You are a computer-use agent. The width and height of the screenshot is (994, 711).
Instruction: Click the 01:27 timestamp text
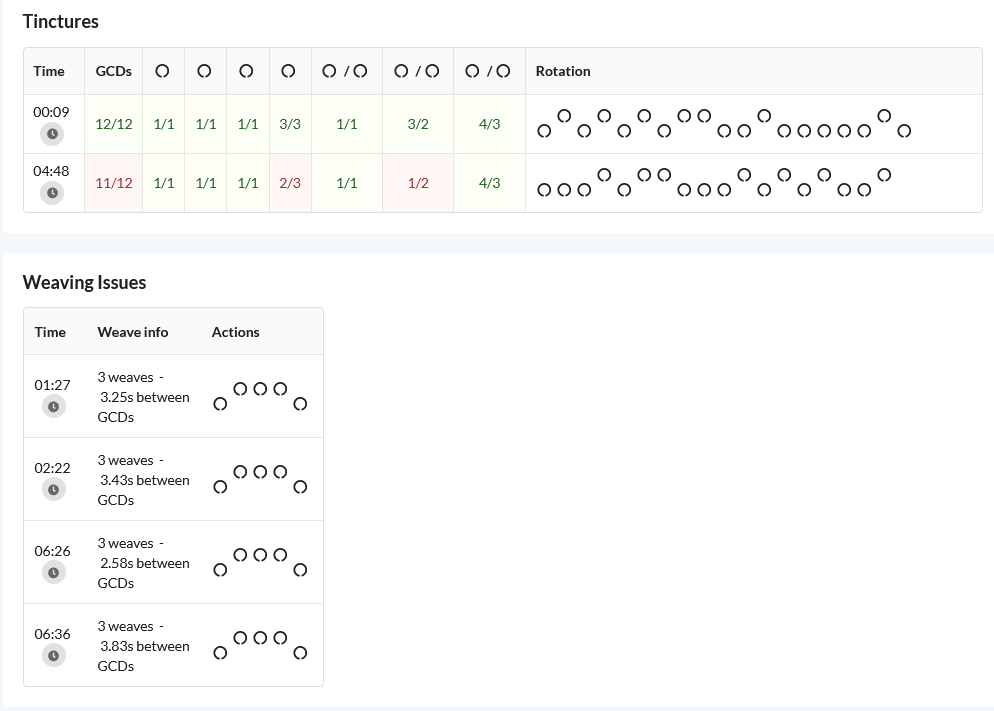point(53,385)
